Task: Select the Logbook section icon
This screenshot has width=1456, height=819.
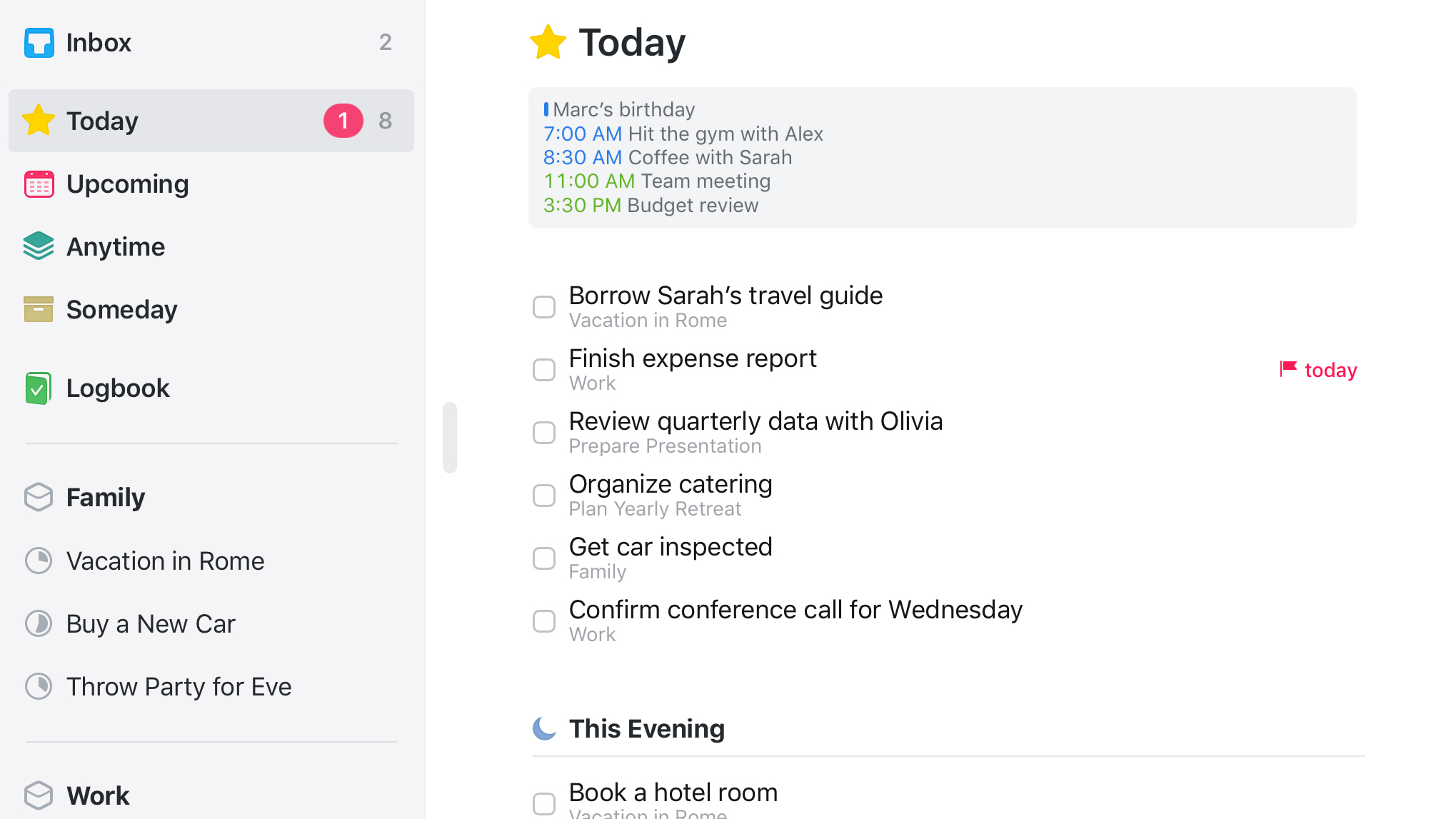Action: click(37, 388)
